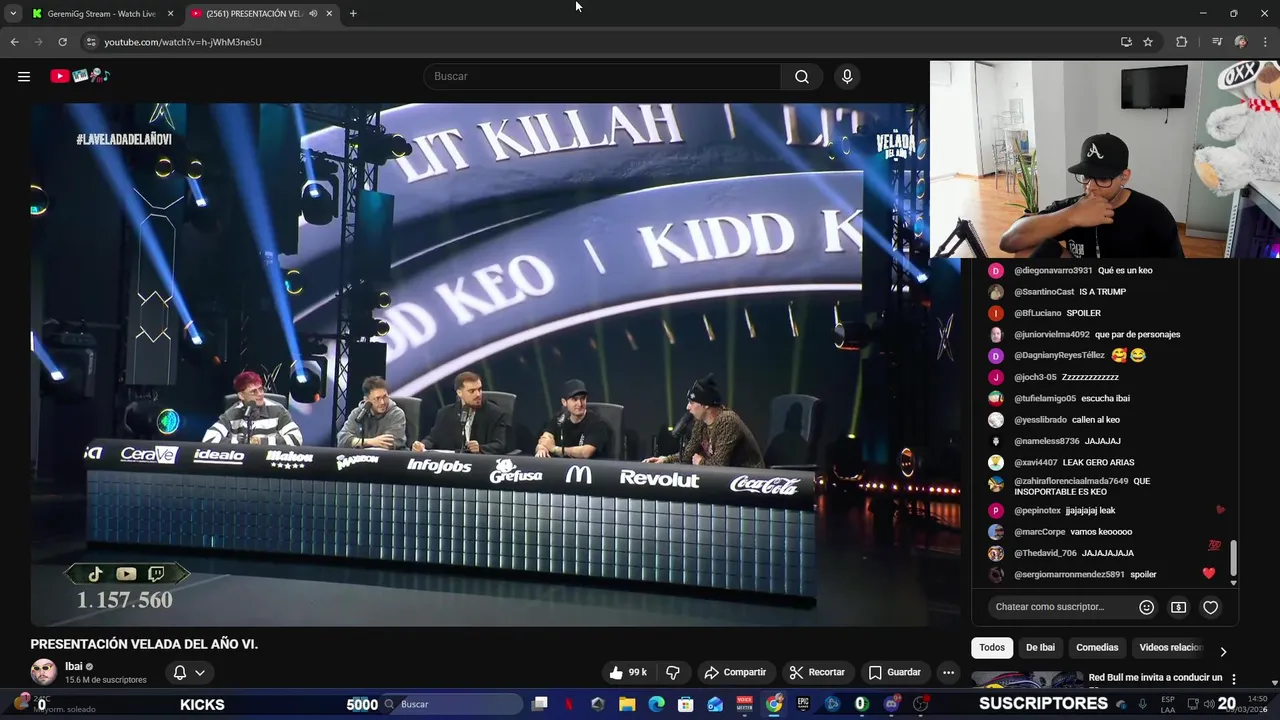Image resolution: width=1280 pixels, height=720 pixels.
Task: Click chat username @Thedavid_706
Action: (1045, 553)
